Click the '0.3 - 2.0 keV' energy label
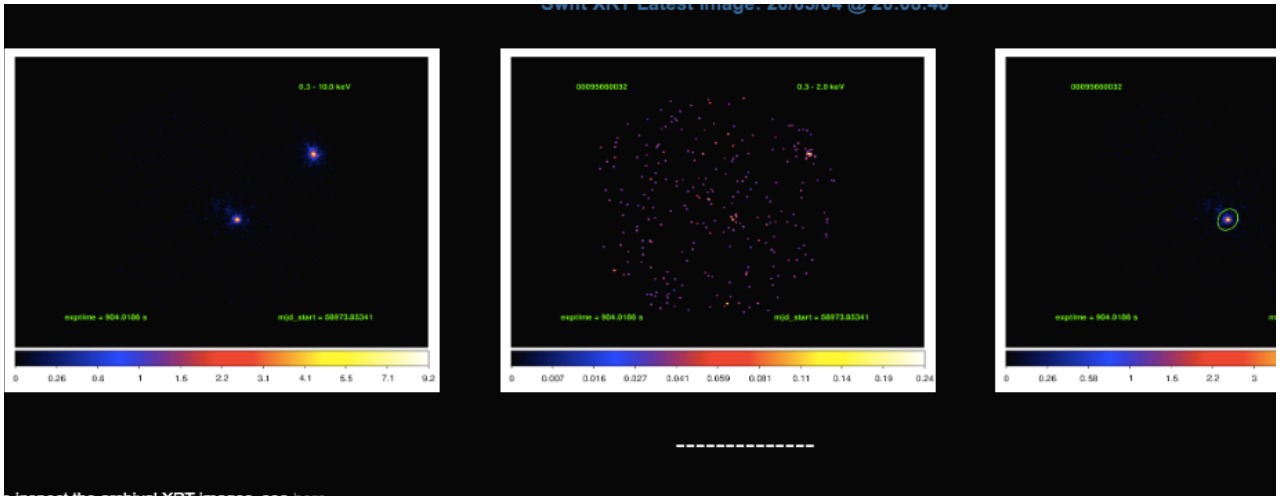This screenshot has height=500, width=1280. (820, 87)
